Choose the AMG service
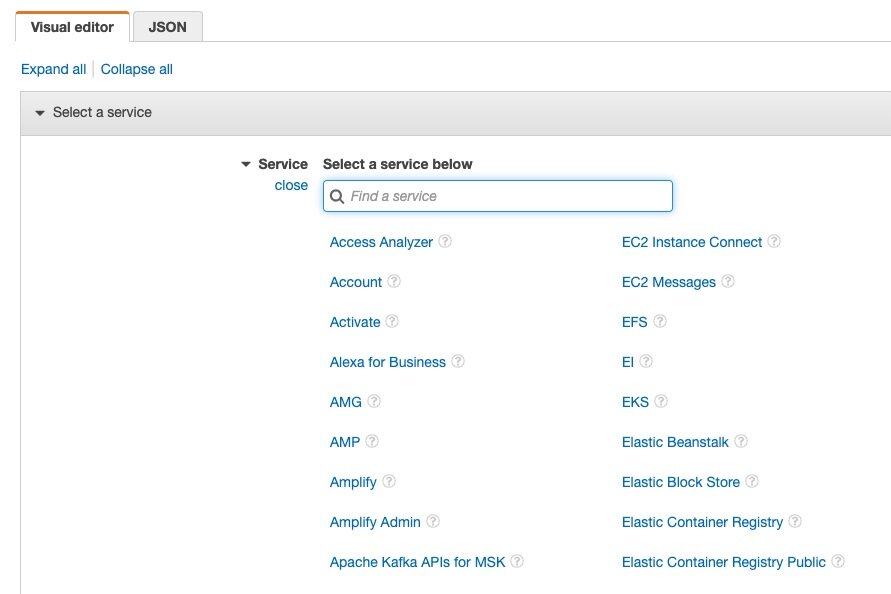The width and height of the screenshot is (891, 594). click(345, 402)
